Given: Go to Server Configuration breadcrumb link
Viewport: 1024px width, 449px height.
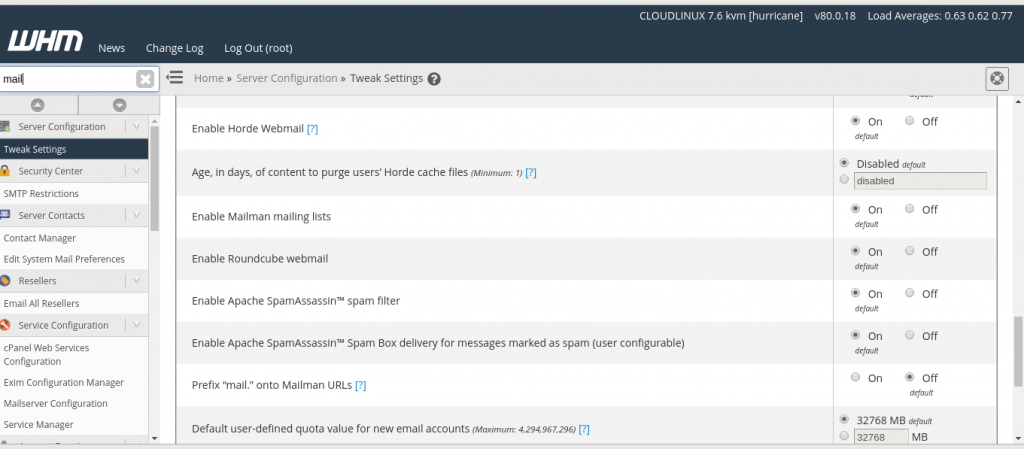Looking at the screenshot, I should click(287, 78).
